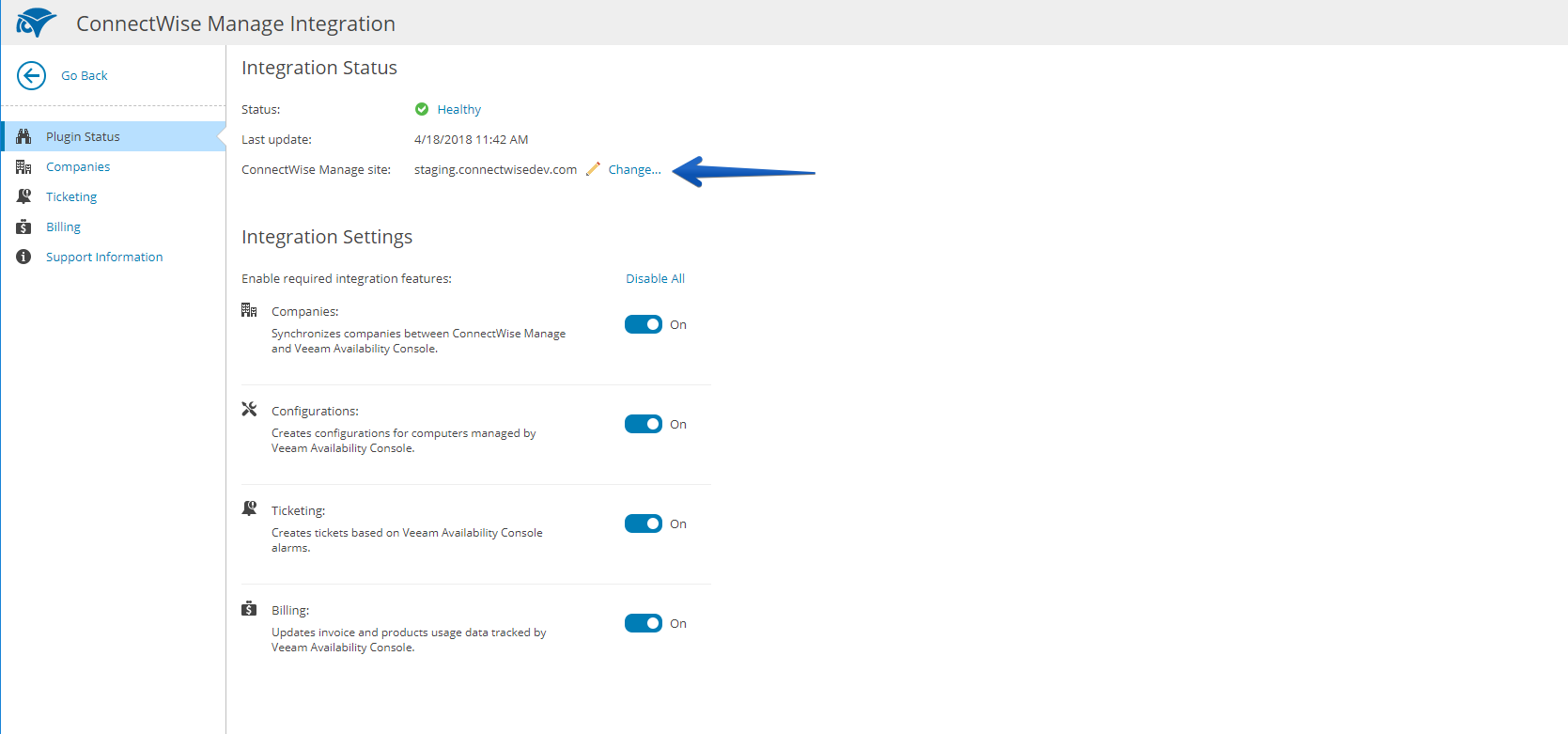The image size is (1568, 734).
Task: Click the pencil edit icon beside Change
Action: 593,169
